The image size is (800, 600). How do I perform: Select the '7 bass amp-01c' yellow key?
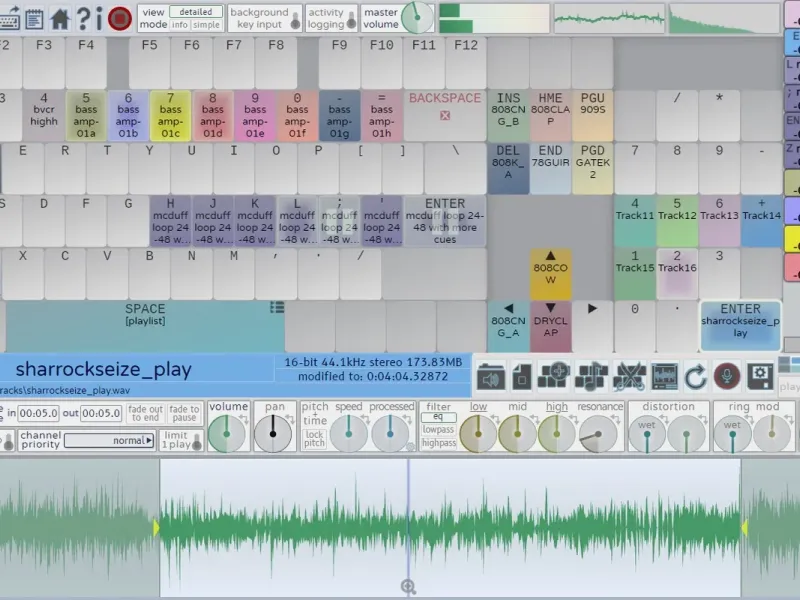tap(170, 116)
